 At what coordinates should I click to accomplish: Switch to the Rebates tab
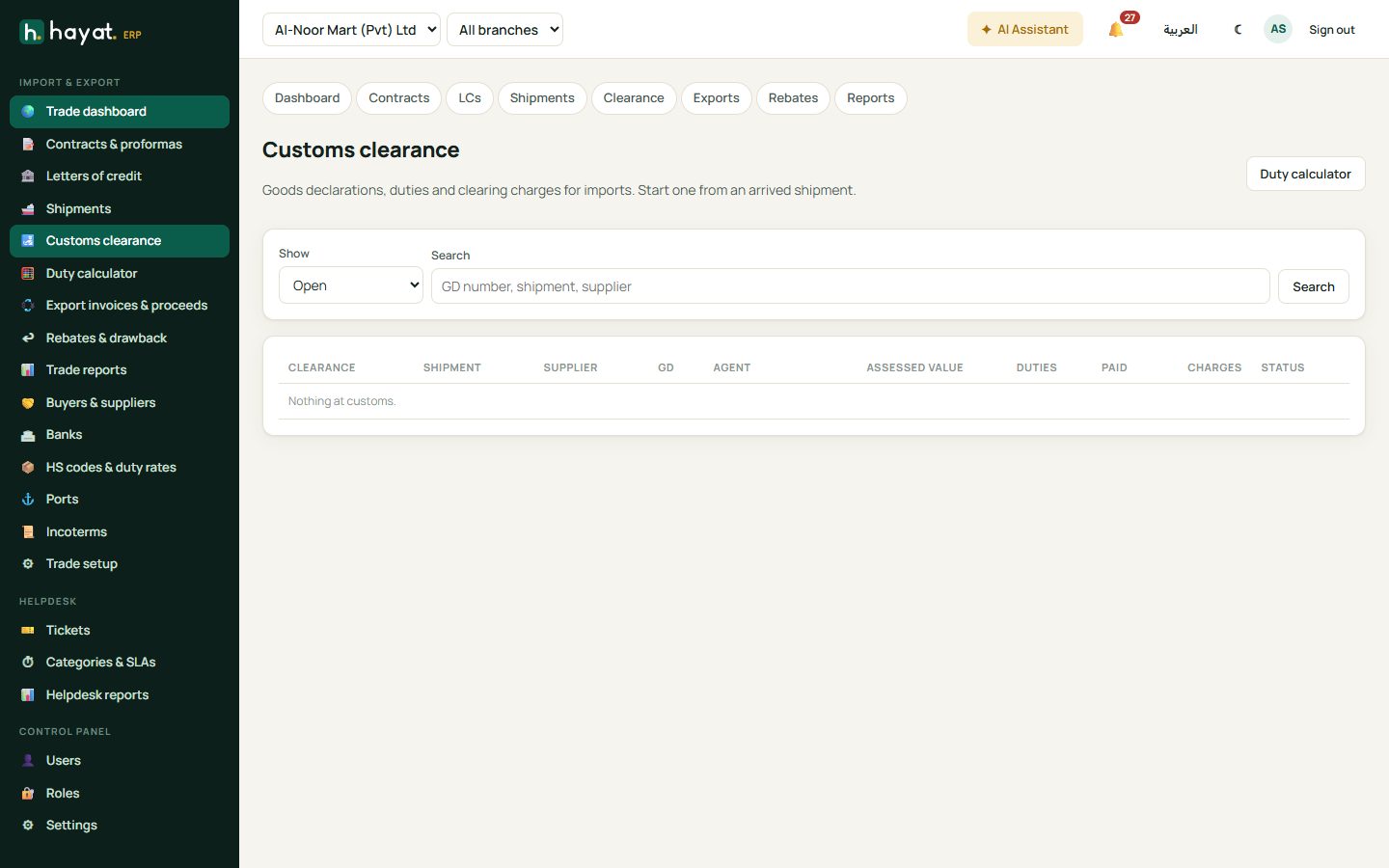[793, 98]
